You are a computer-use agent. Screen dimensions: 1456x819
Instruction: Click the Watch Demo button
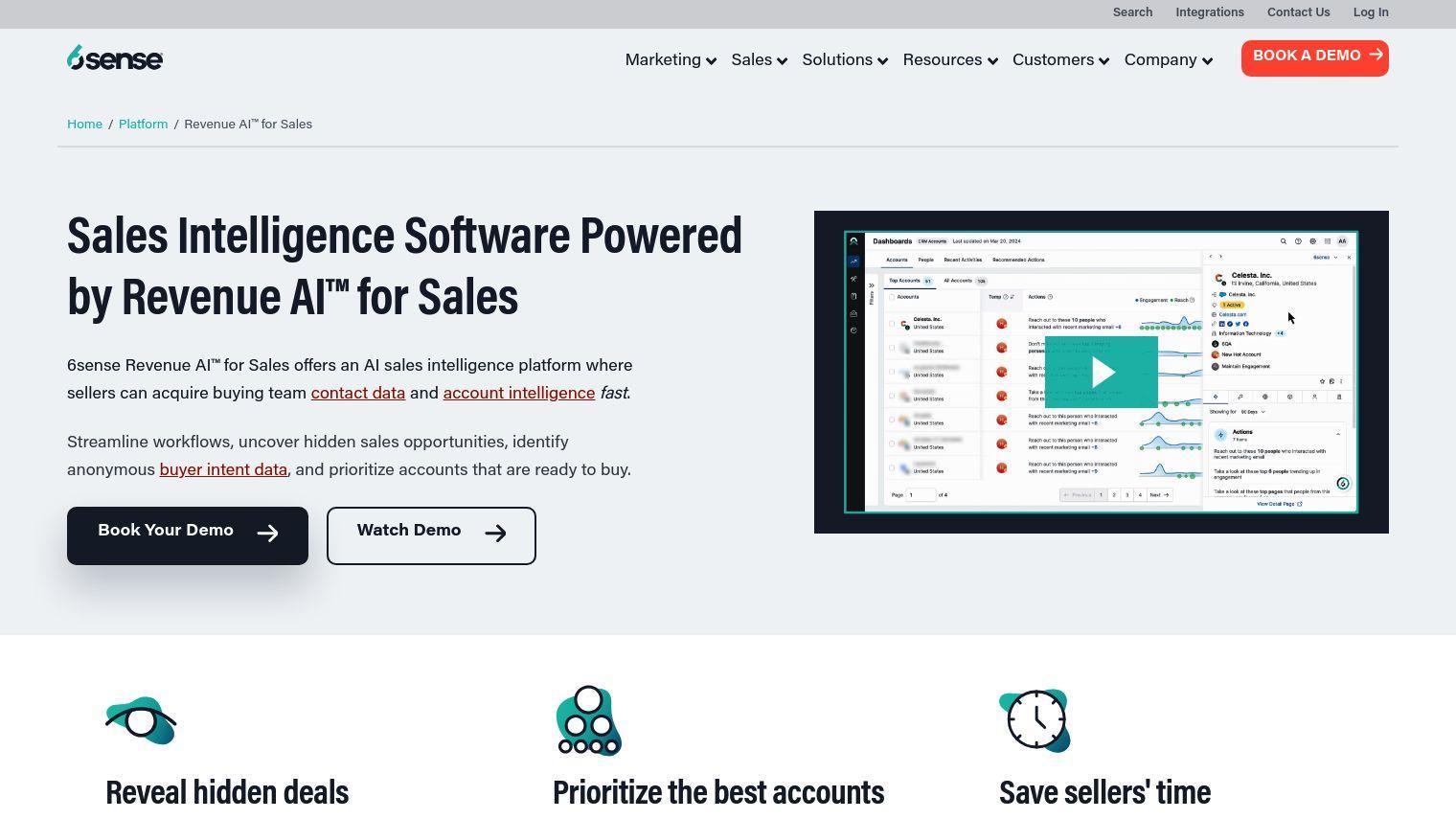coord(431,535)
